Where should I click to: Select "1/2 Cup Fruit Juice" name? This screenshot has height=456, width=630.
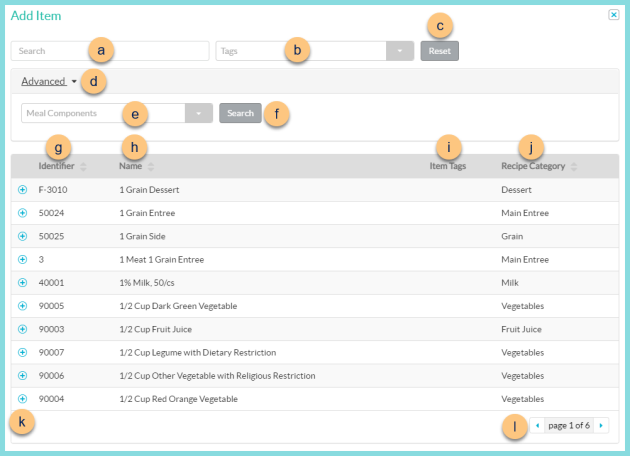click(155, 329)
